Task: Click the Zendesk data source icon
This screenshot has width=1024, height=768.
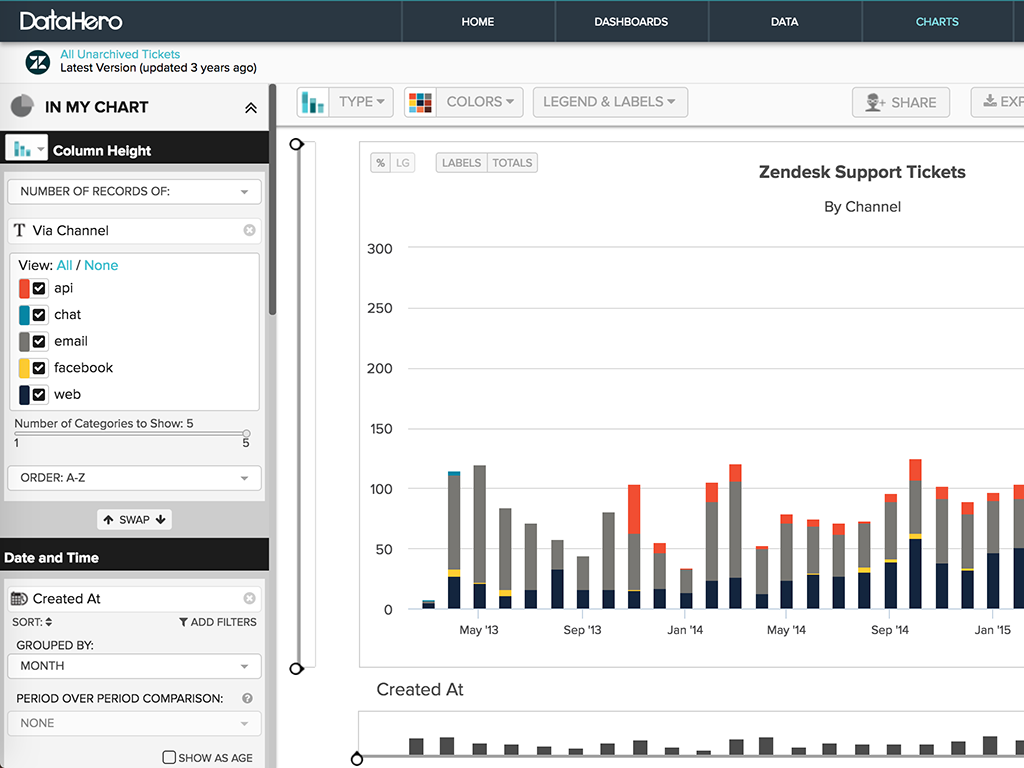Action: (38, 61)
